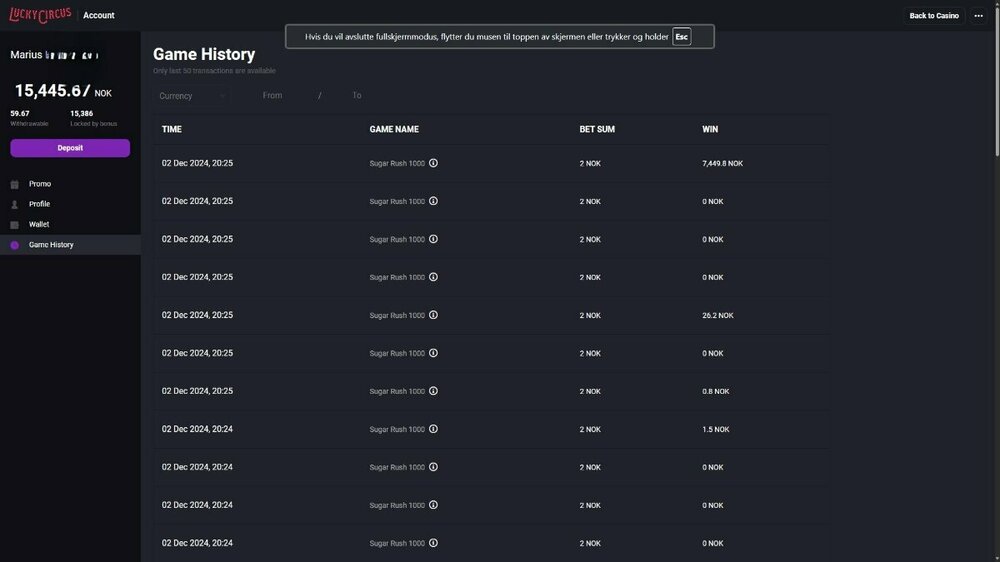Open info icon for the 26.2 NOK win

click(x=433, y=315)
